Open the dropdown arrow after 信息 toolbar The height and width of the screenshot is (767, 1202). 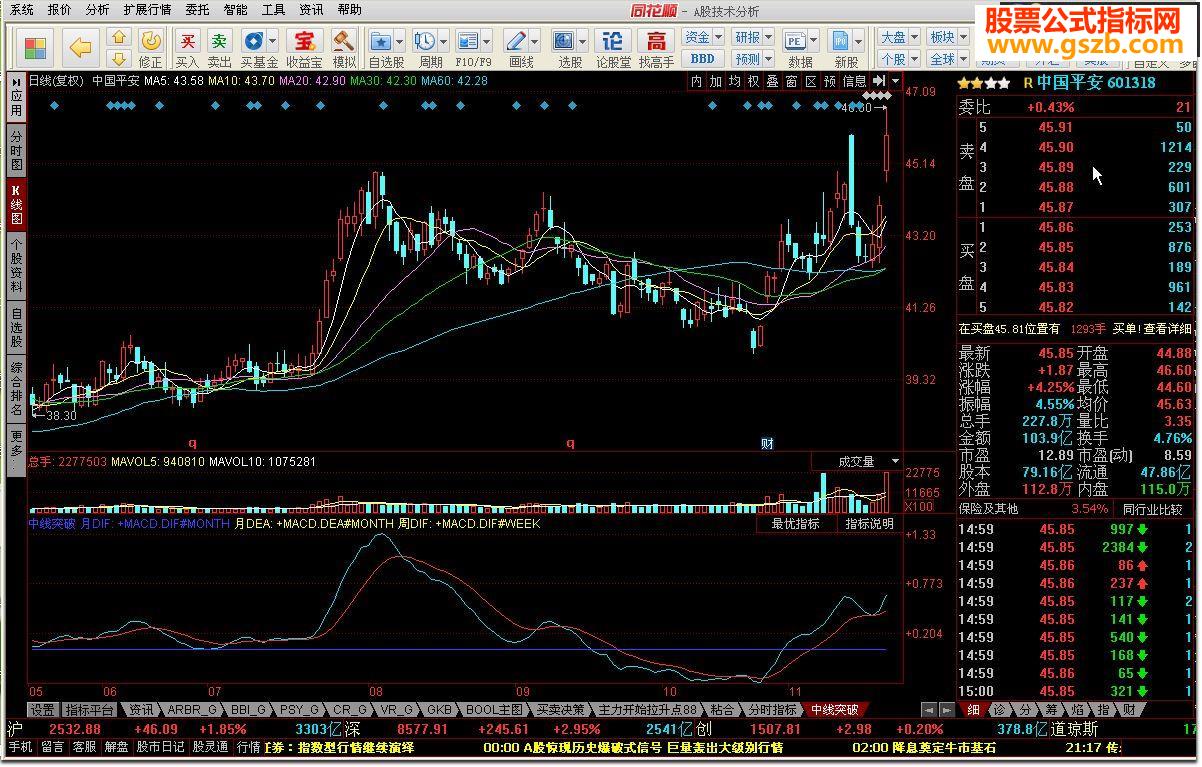coord(895,81)
